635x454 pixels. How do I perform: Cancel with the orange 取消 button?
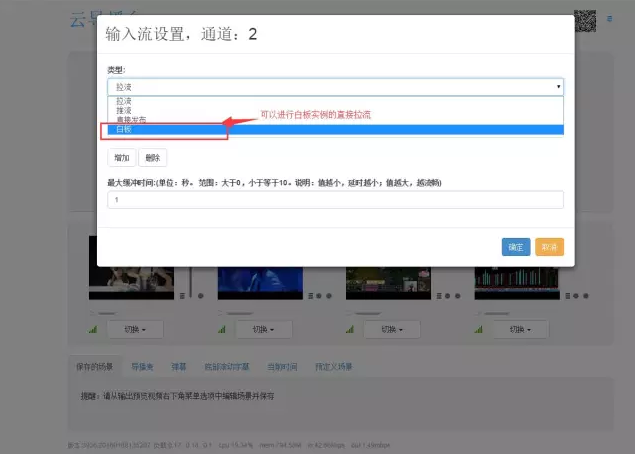pyautogui.click(x=550, y=247)
